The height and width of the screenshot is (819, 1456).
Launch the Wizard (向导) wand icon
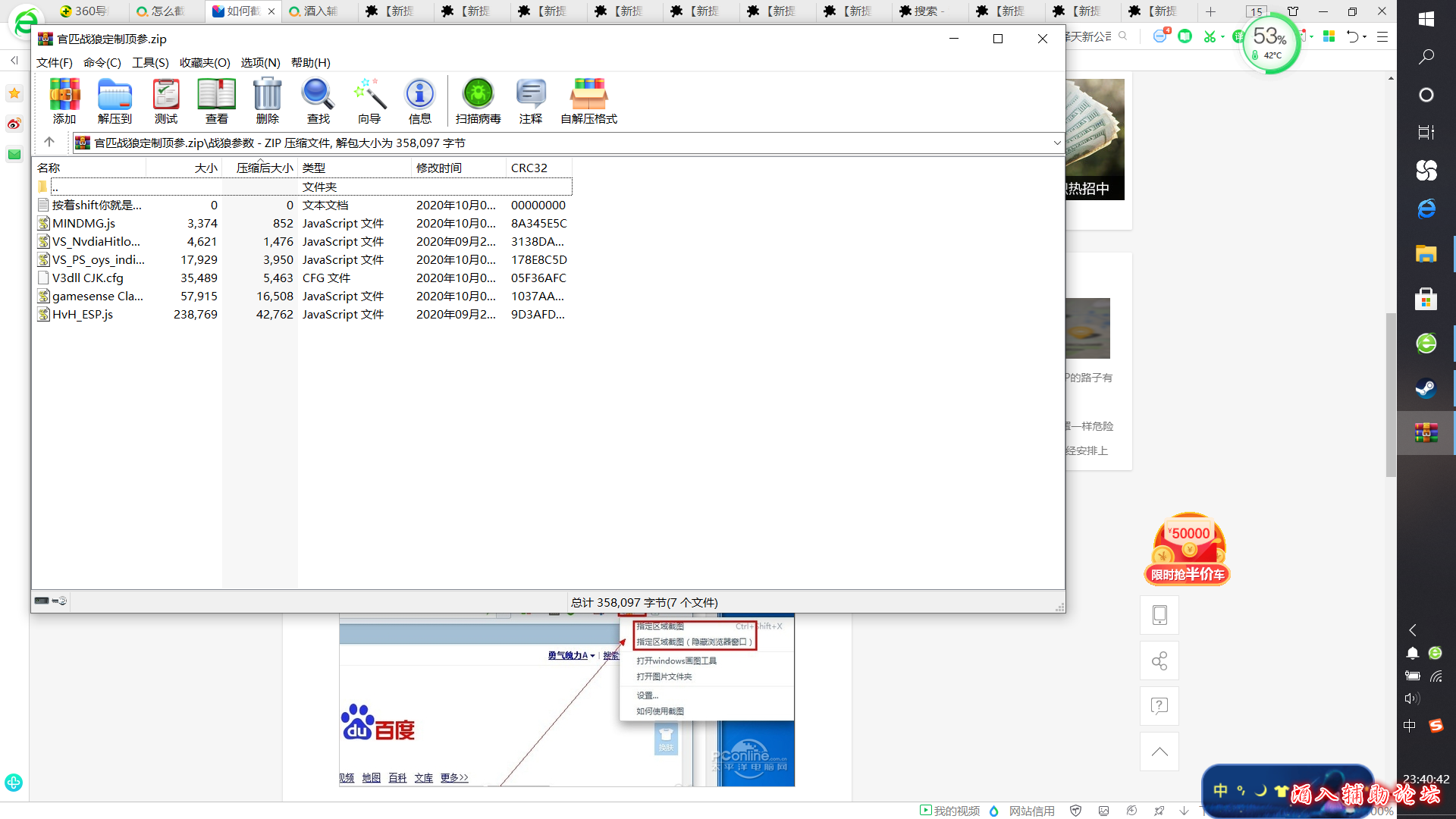tap(369, 101)
